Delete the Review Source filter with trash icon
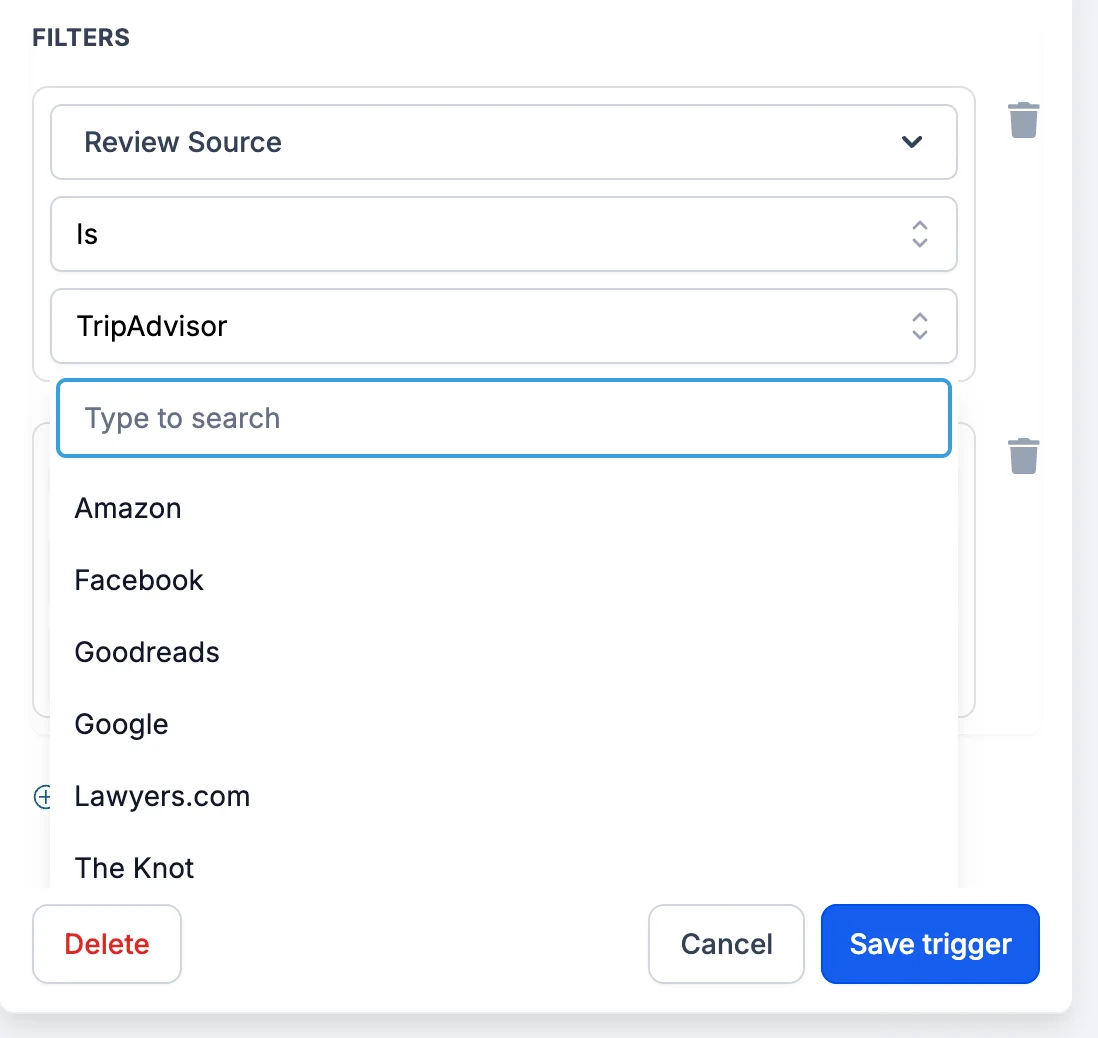The height and width of the screenshot is (1038, 1098). coord(1023,120)
